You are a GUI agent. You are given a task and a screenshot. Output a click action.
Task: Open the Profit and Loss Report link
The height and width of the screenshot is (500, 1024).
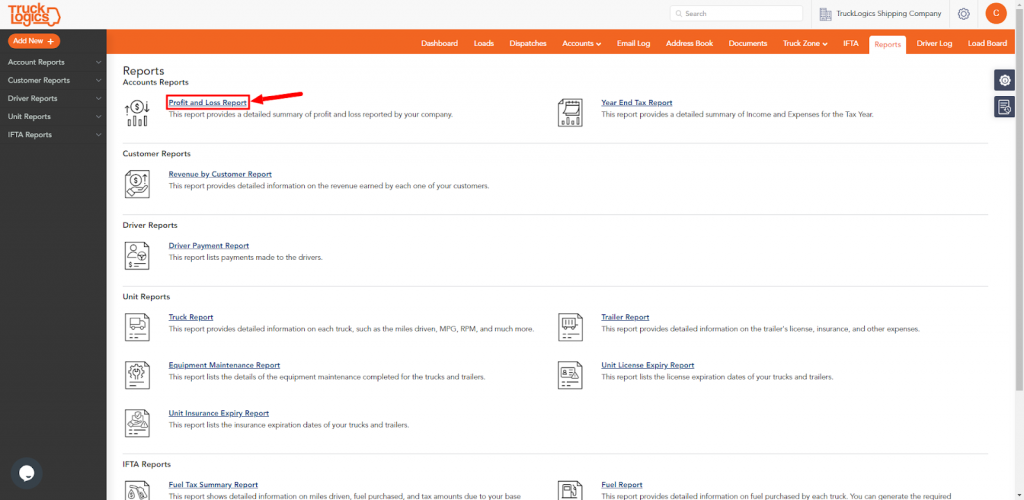pyautogui.click(x=208, y=102)
